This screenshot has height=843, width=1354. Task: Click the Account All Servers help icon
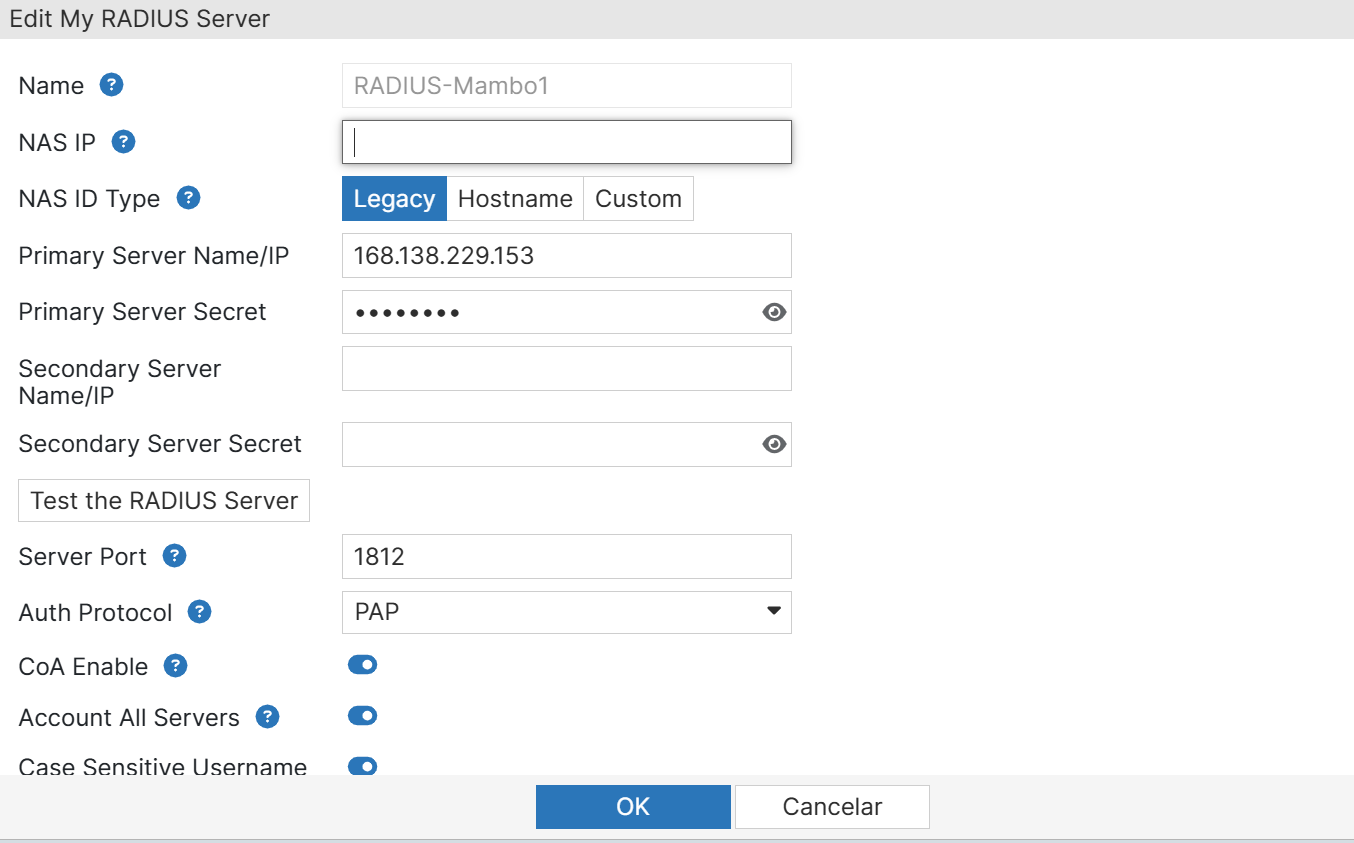[267, 717]
